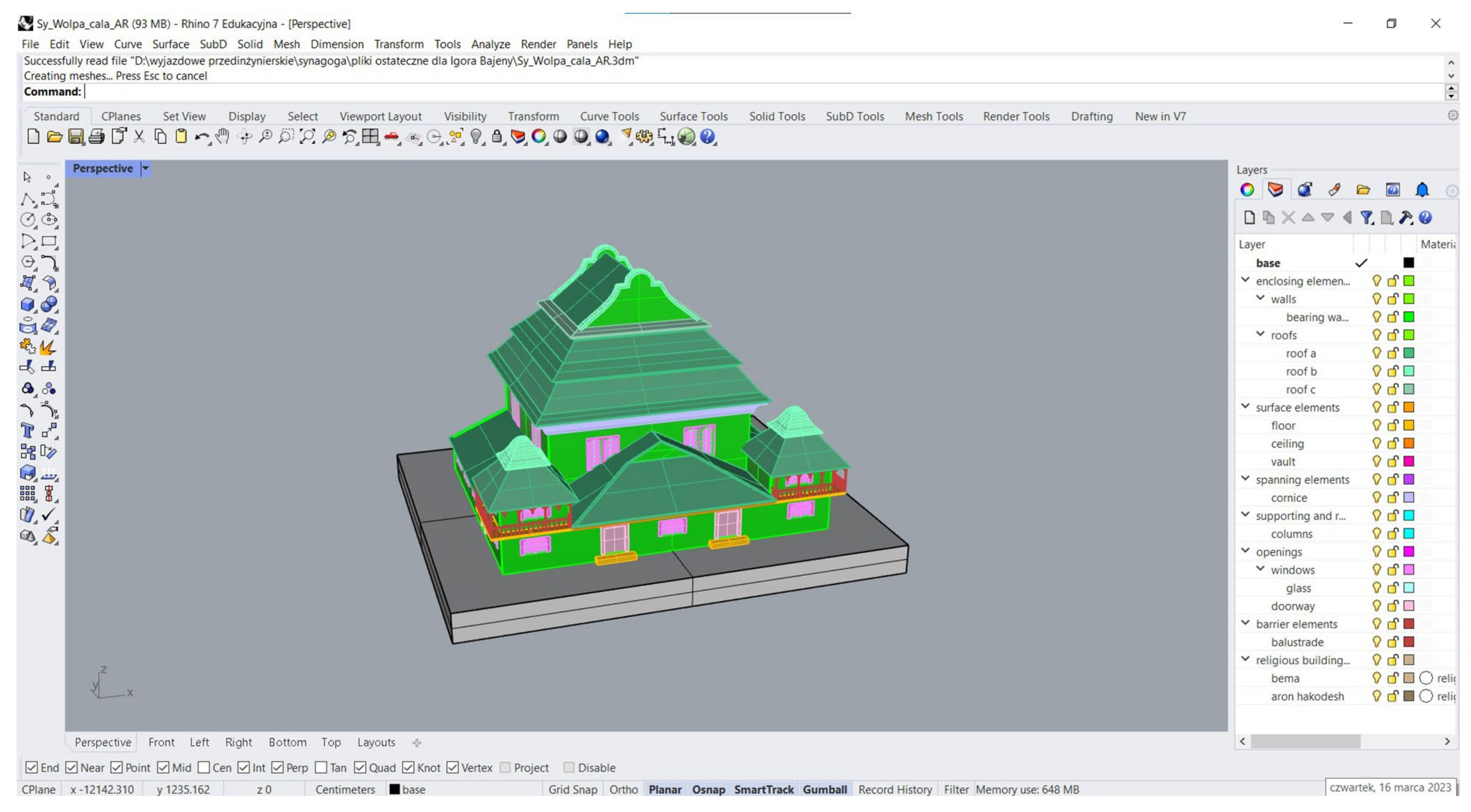Click the Box solid tool icon
This screenshot has width=1471, height=812.
[x=27, y=304]
